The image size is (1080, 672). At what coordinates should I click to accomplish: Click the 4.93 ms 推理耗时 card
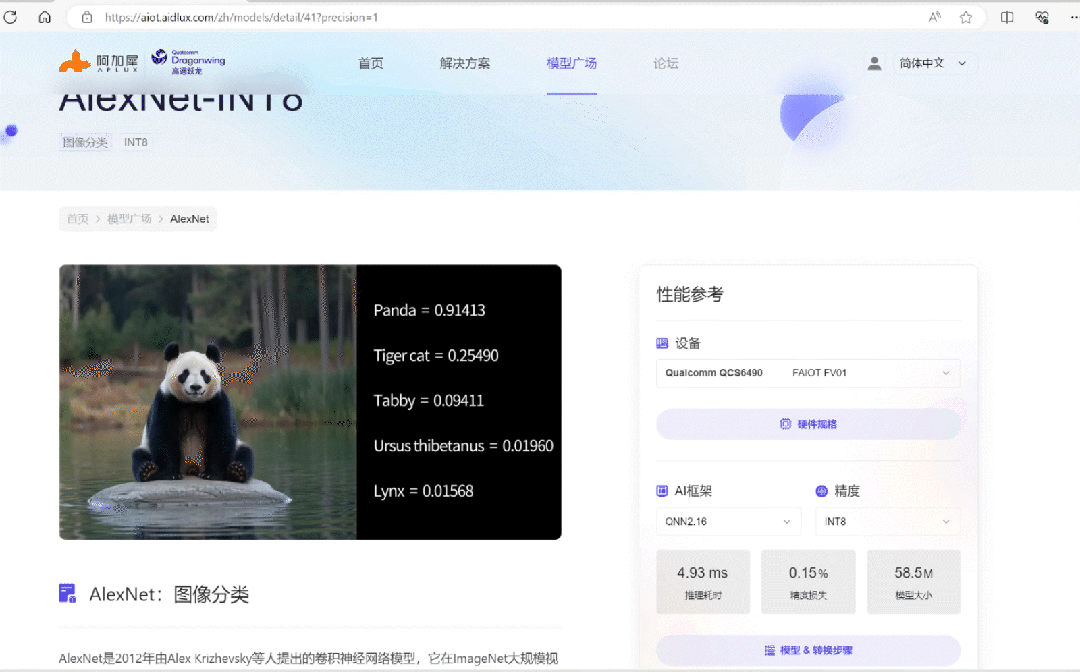coord(703,582)
